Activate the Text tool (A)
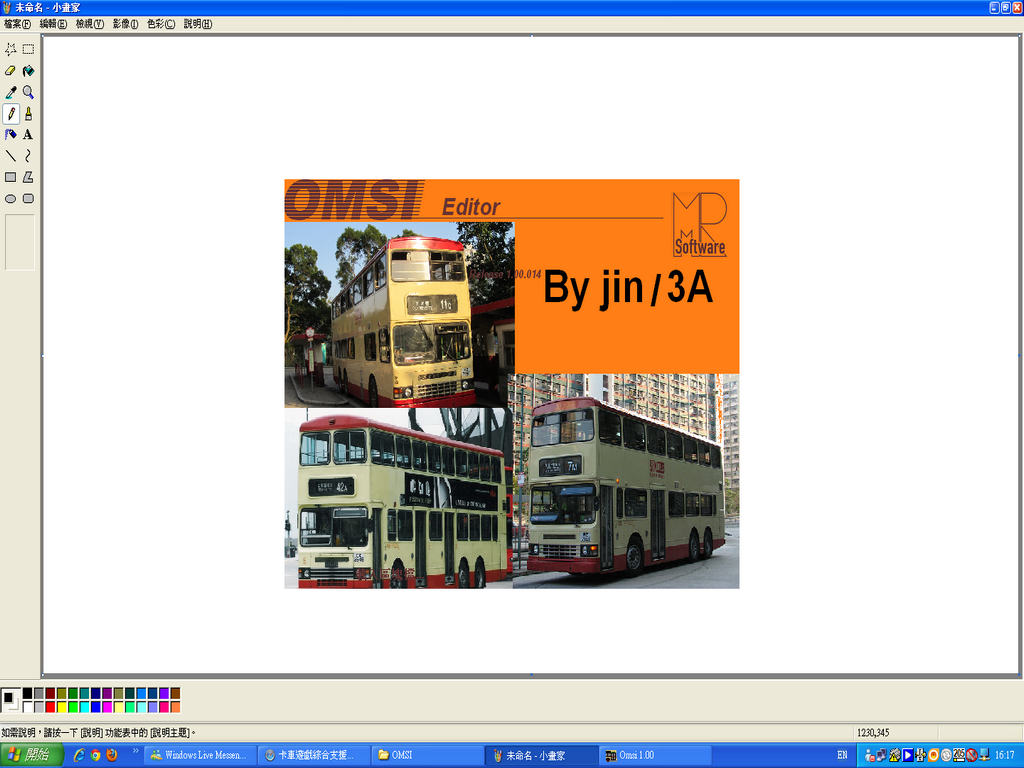1024x768 pixels. [28, 135]
